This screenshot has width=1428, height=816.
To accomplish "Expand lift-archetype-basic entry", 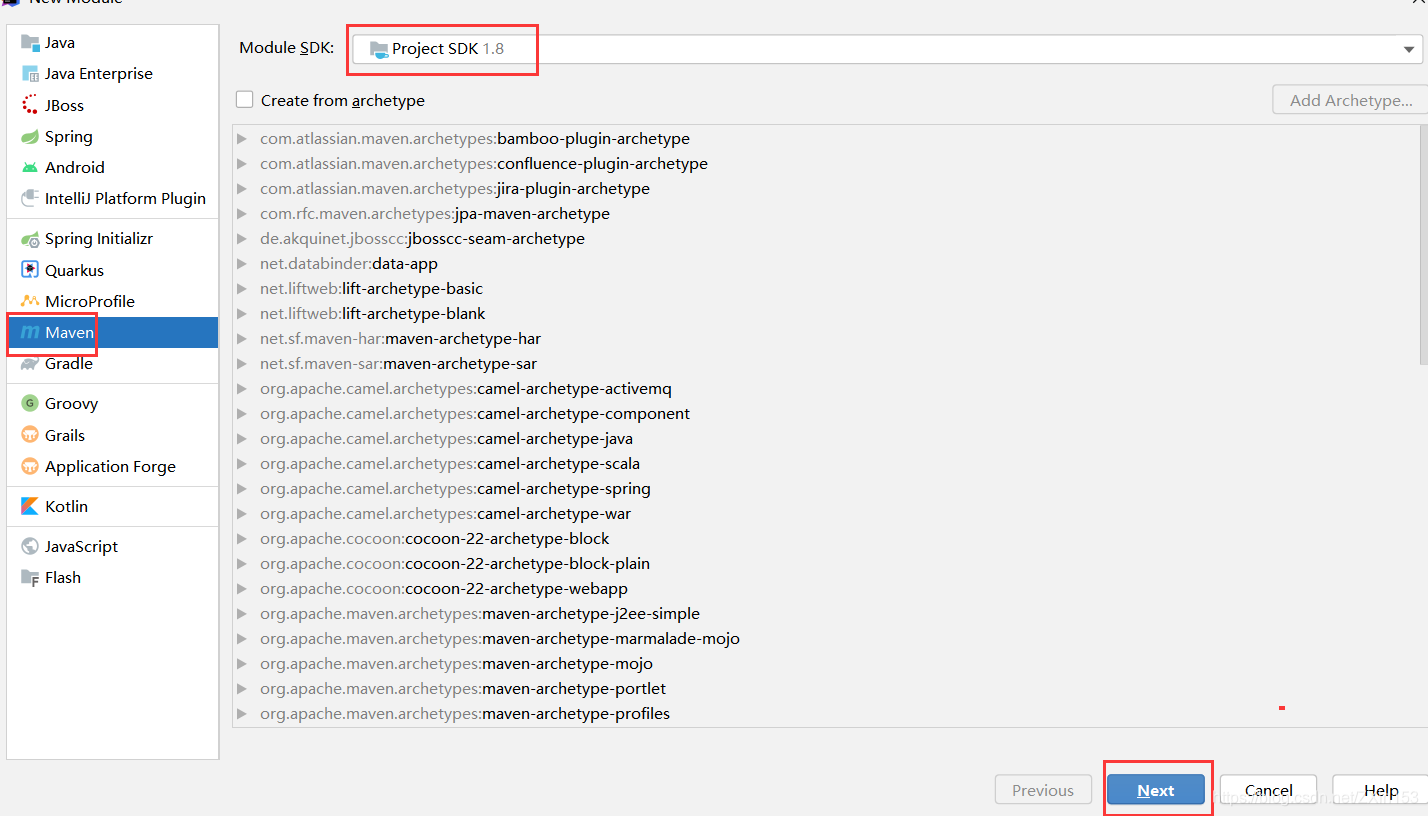I will pyautogui.click(x=242, y=289).
